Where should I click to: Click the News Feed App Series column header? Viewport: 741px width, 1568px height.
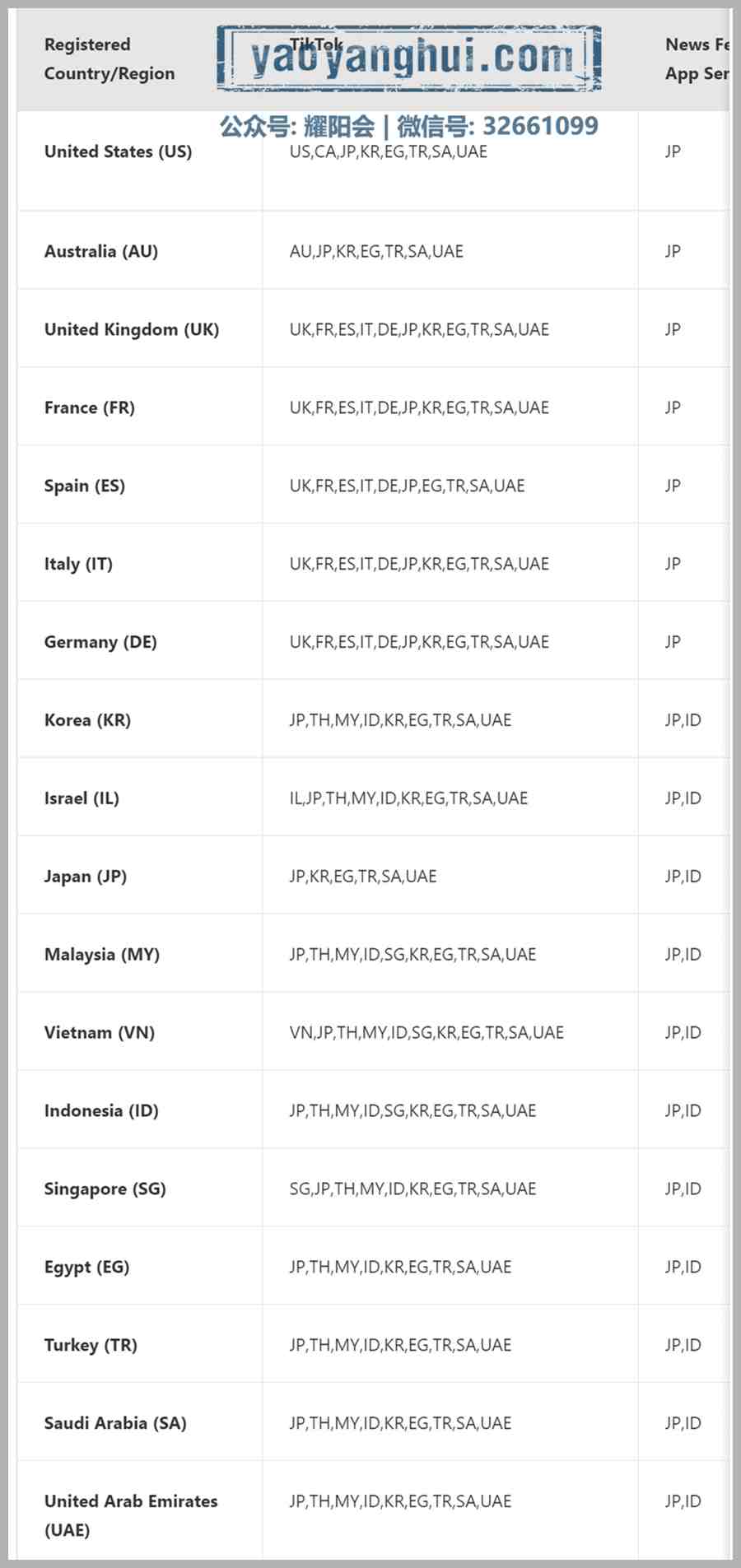[697, 59]
